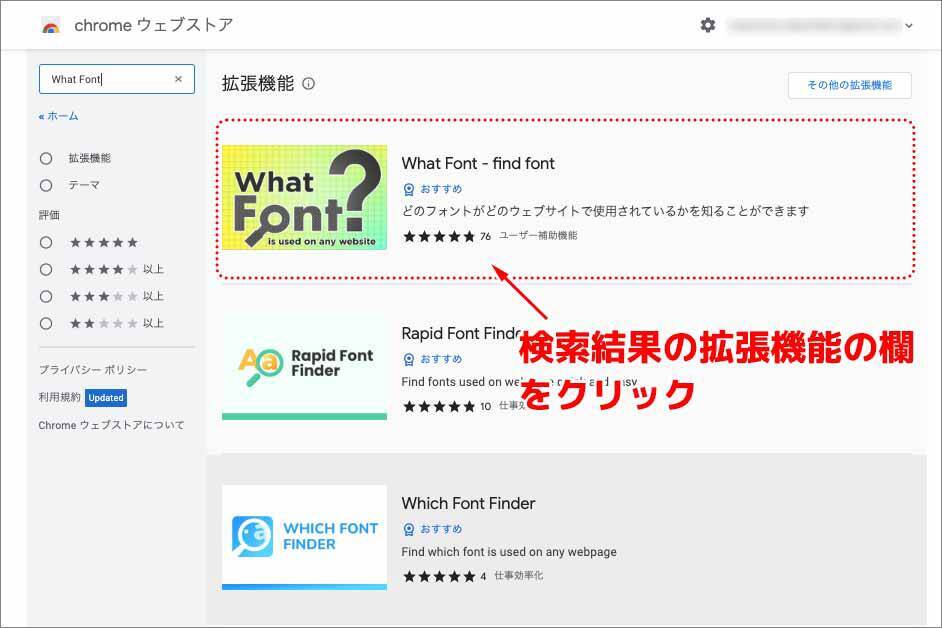Choose four stars and above filter

click(46, 270)
